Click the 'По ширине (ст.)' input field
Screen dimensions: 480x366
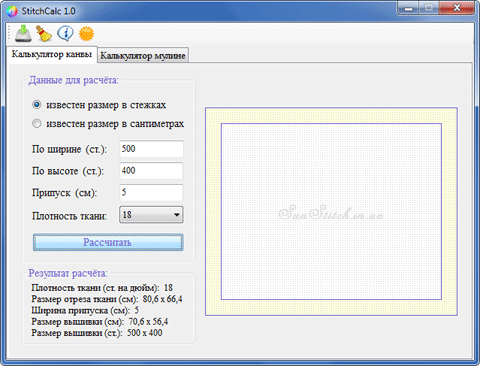pyautogui.click(x=151, y=149)
